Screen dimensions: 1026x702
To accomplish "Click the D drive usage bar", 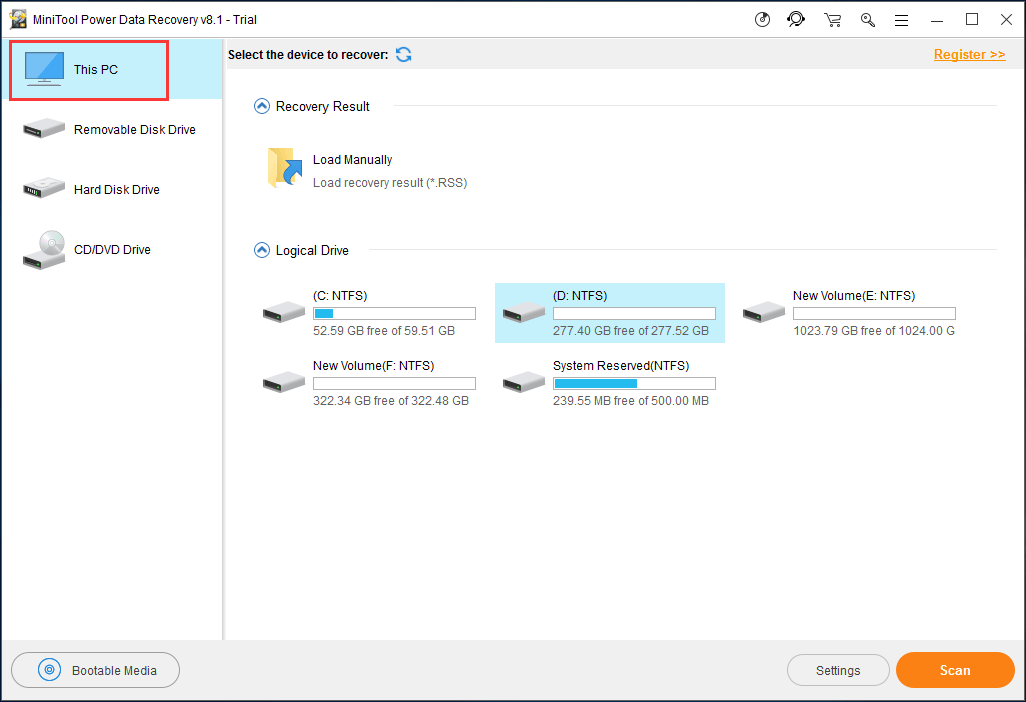I will (x=634, y=313).
